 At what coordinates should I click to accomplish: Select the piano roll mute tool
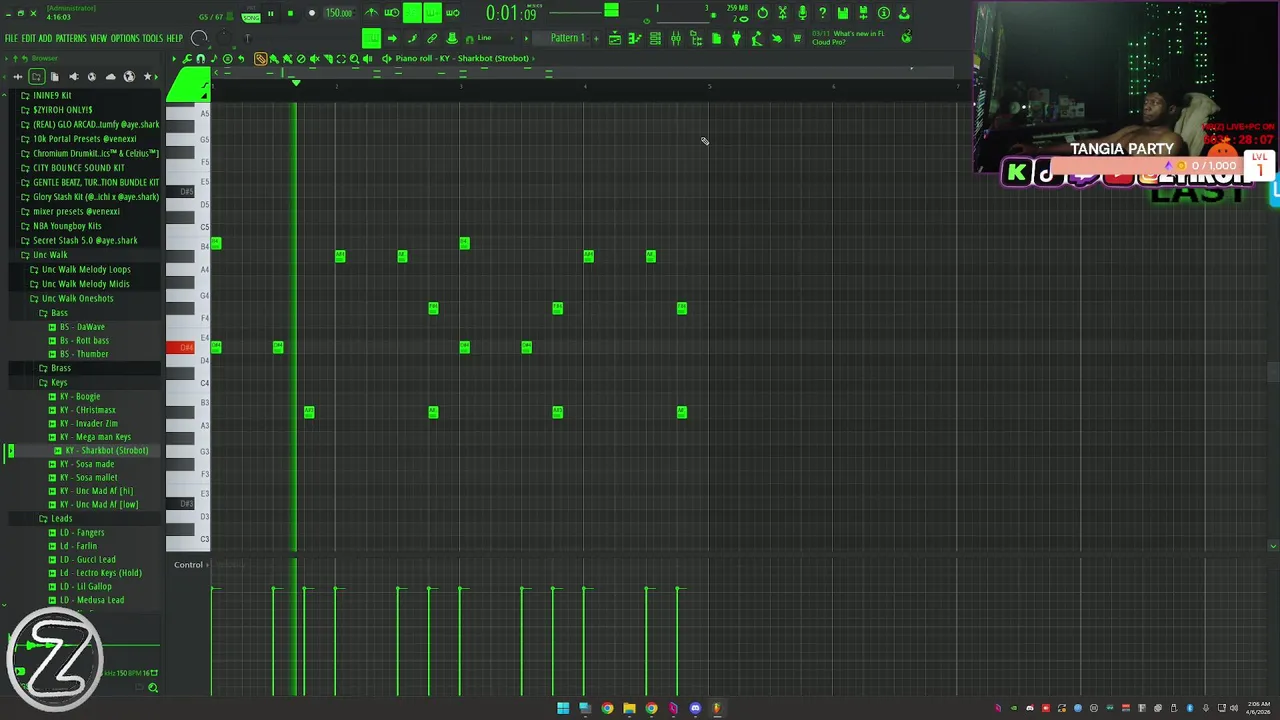coord(314,58)
